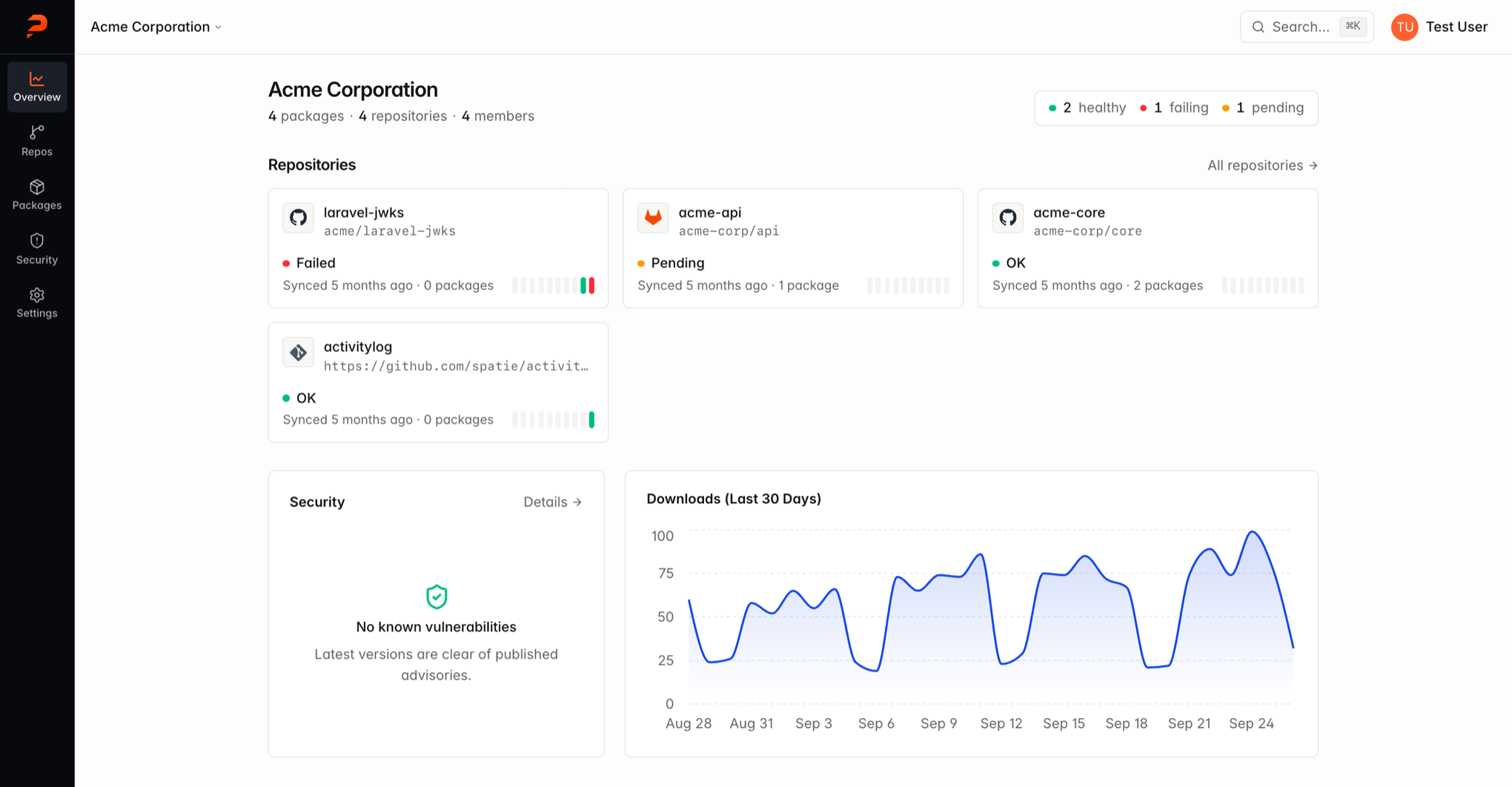The width and height of the screenshot is (1512, 787).
Task: Open the acme-api repository title
Action: (709, 213)
